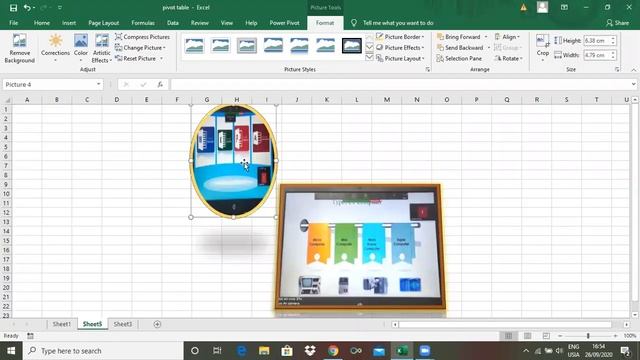The image size is (640, 360).
Task: Open the Power Pivot tab
Action: pos(284,23)
